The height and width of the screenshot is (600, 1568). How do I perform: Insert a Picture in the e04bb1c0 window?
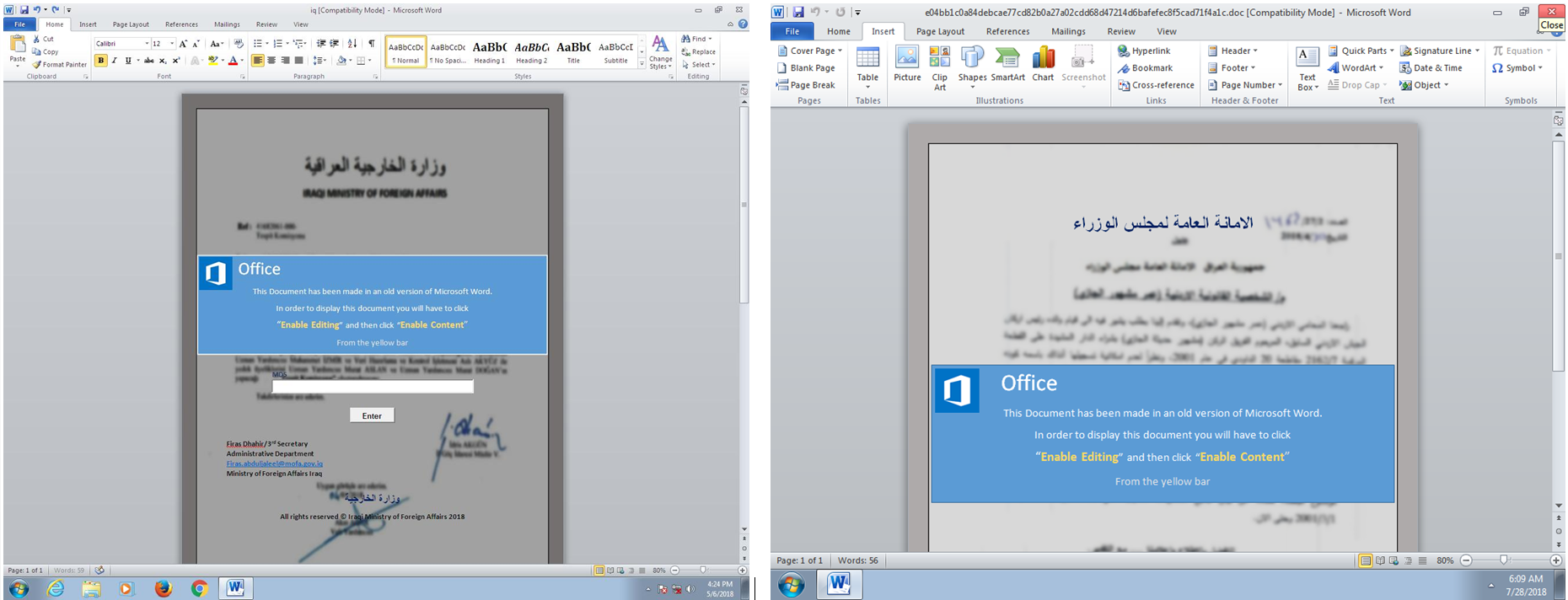click(x=907, y=65)
